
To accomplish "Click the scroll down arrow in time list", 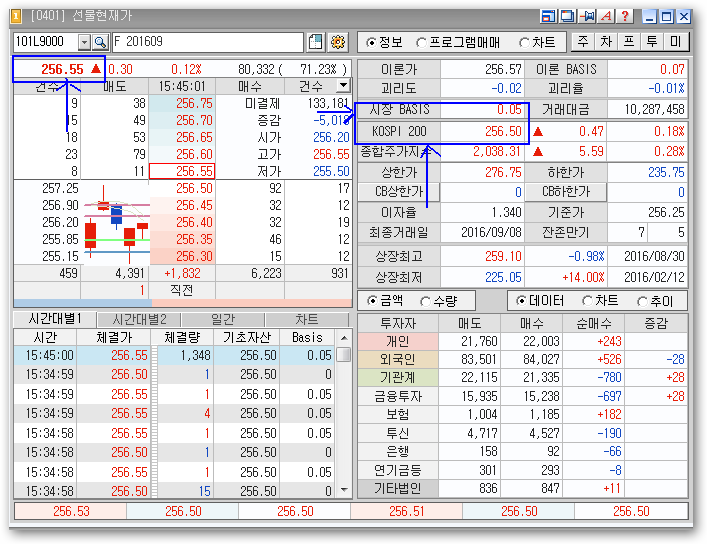I will coord(344,490).
